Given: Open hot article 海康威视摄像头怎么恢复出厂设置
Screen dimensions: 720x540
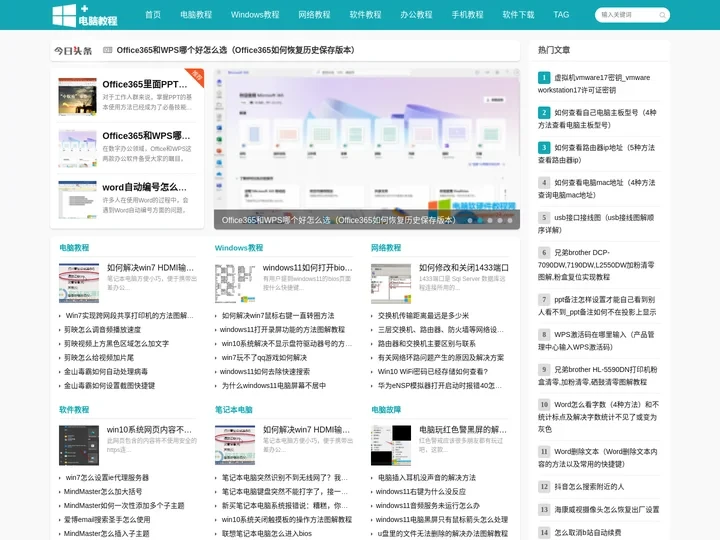Looking at the screenshot, I should [x=607, y=510].
